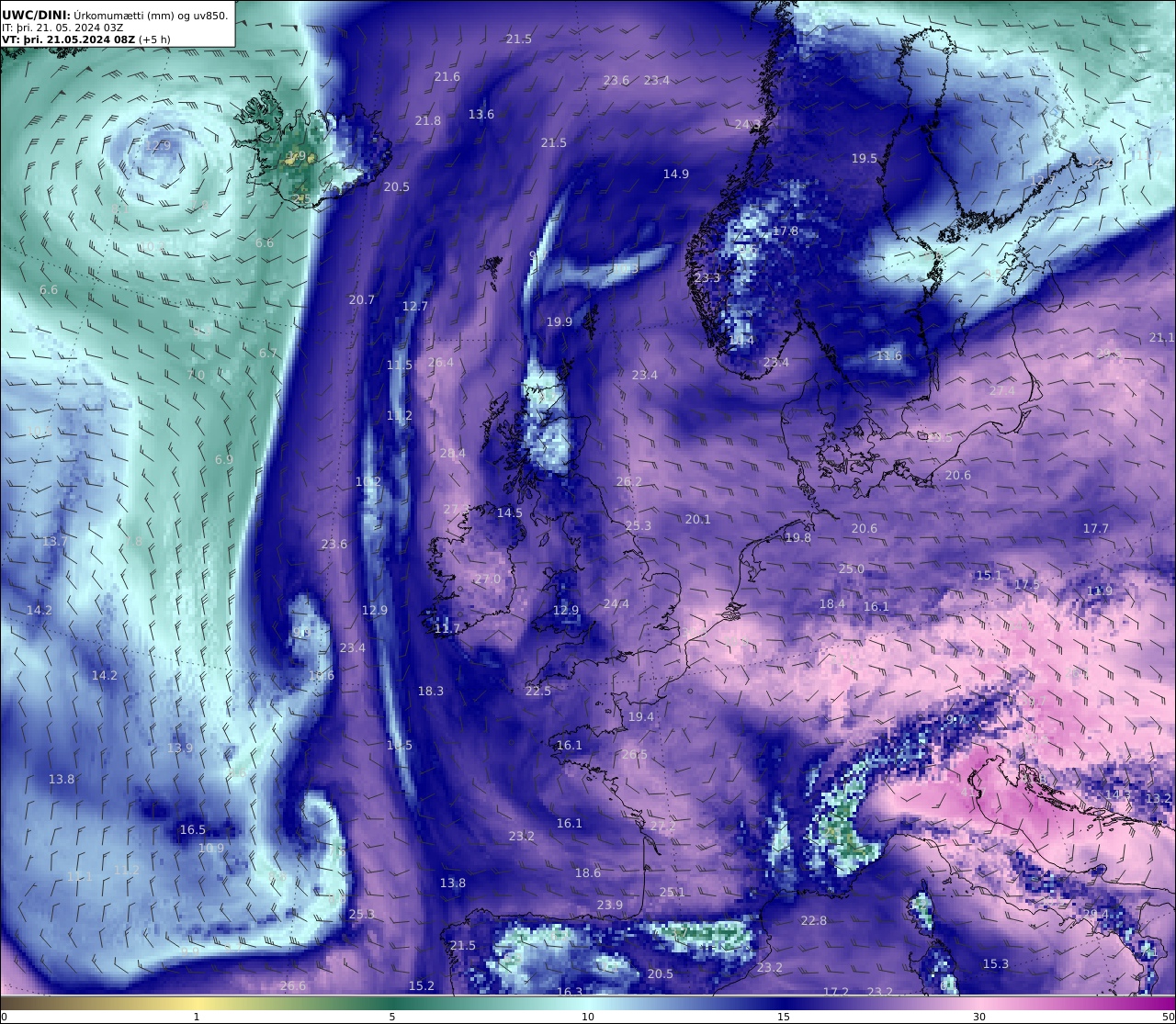Click the value 17.7 in the east
Viewport: 1176px width, 1024px height.
[x=1096, y=529]
